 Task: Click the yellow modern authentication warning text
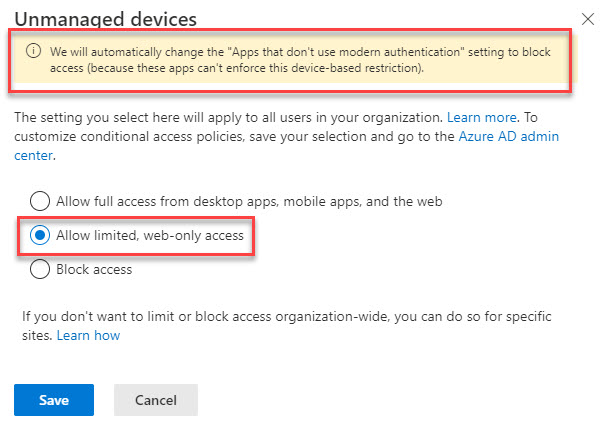click(300, 60)
